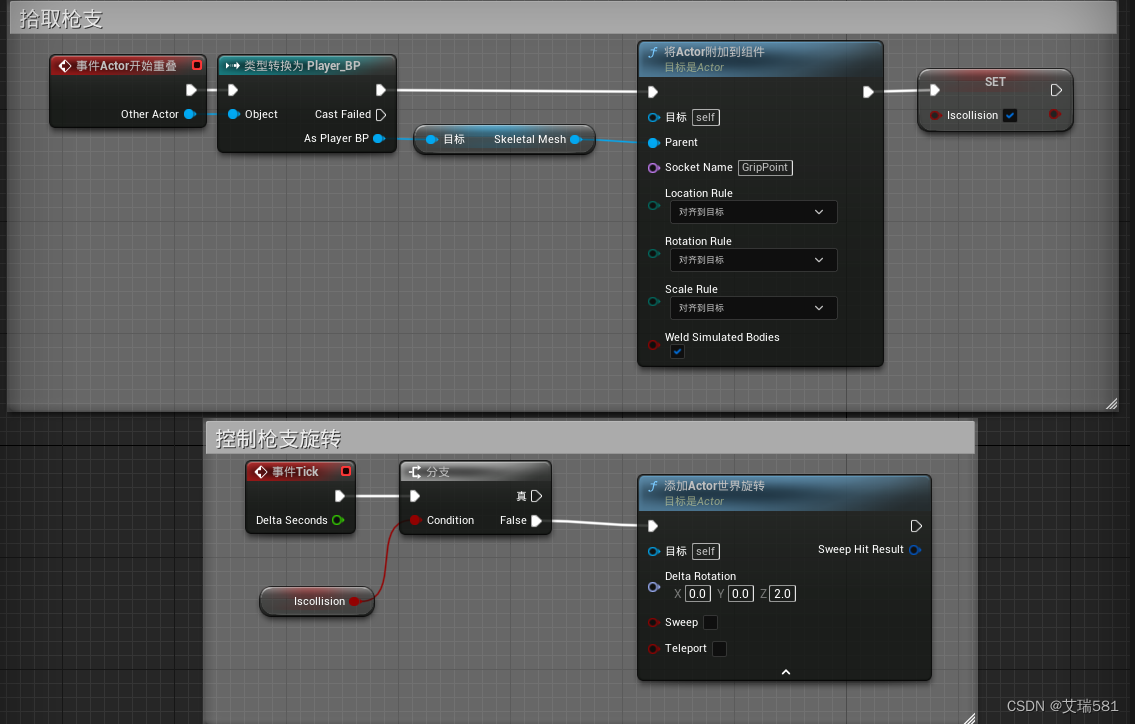Click the Rotation Rule input pin
The height and width of the screenshot is (724, 1135).
[654, 253]
